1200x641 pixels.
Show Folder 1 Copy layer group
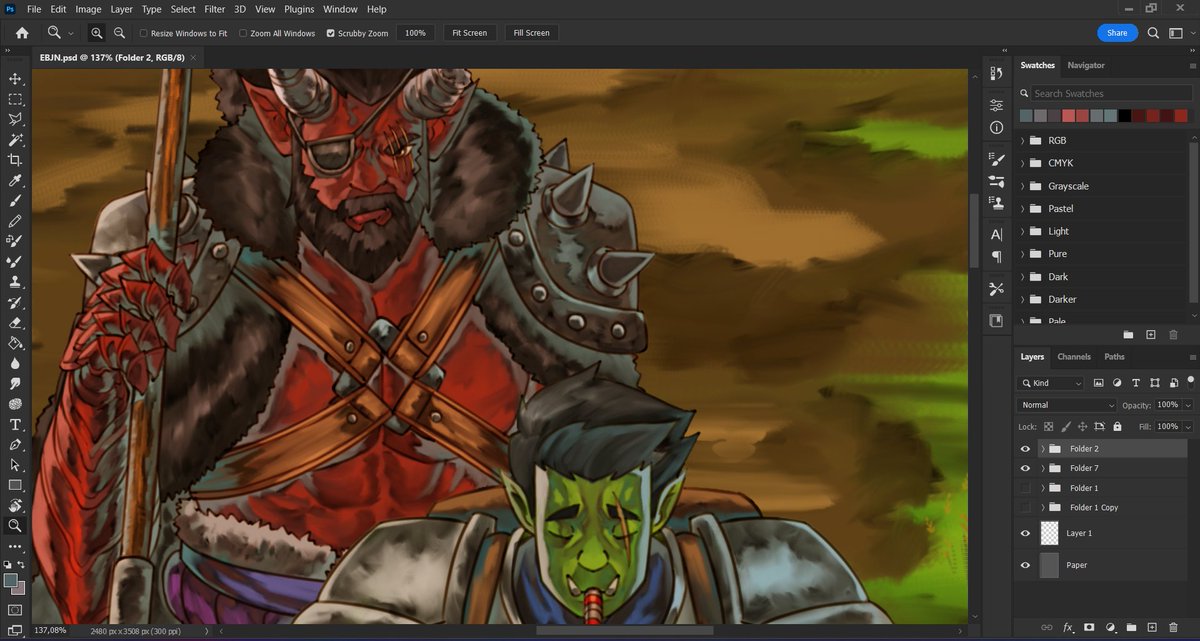pos(1025,508)
